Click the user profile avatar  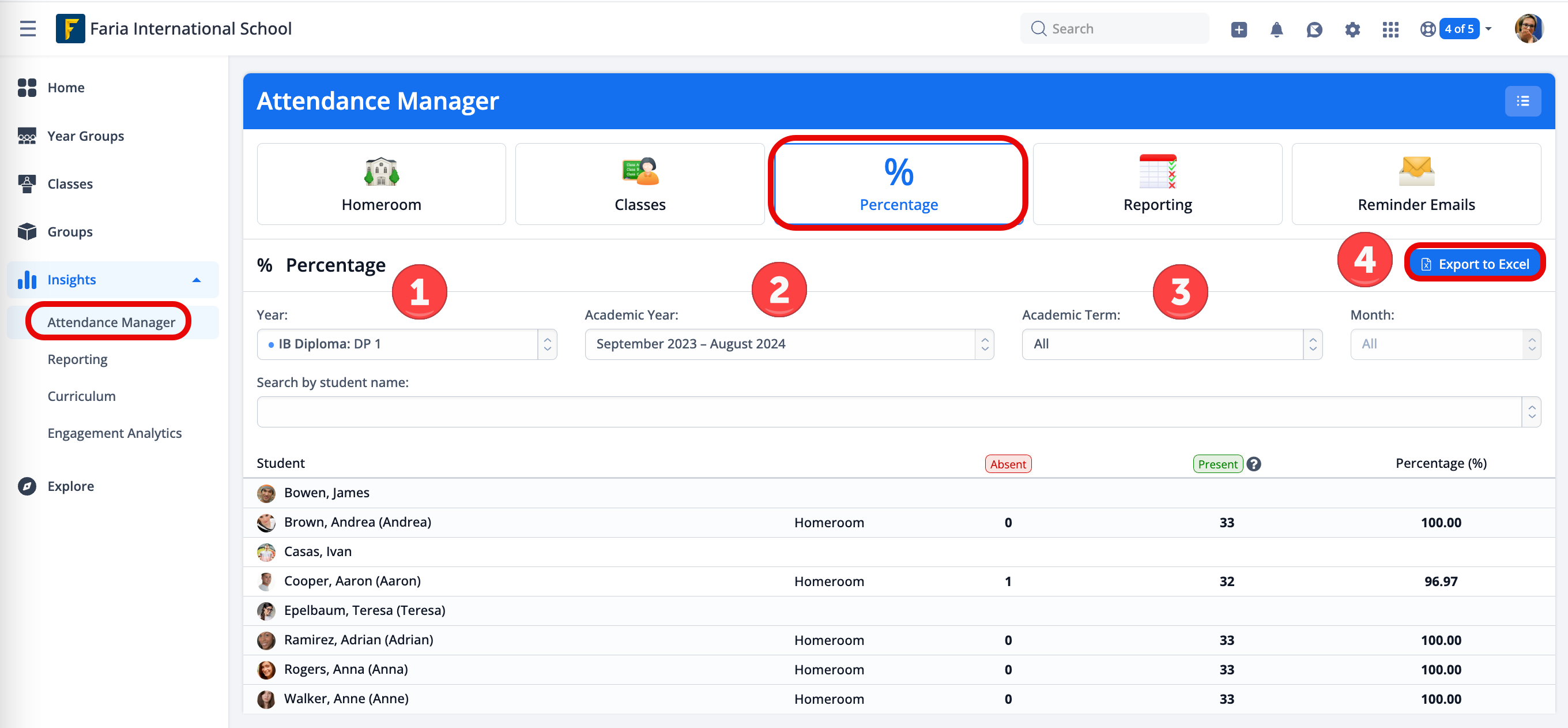(x=1528, y=29)
